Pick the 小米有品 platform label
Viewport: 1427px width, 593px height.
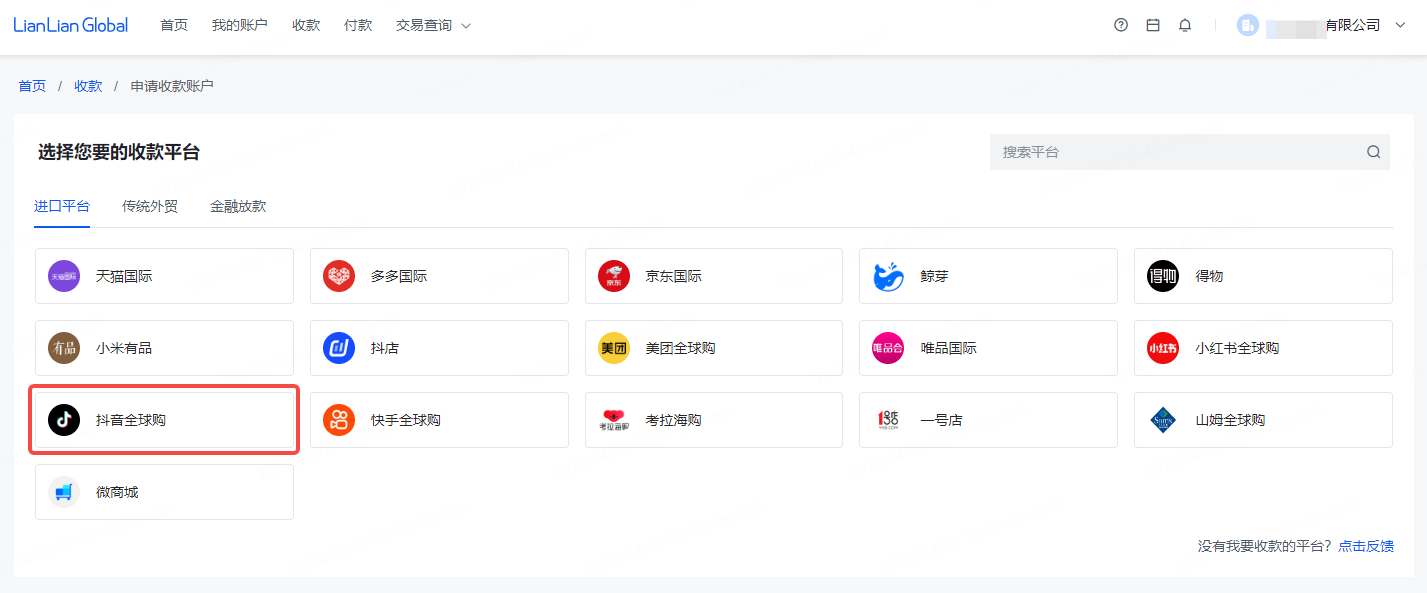124,348
